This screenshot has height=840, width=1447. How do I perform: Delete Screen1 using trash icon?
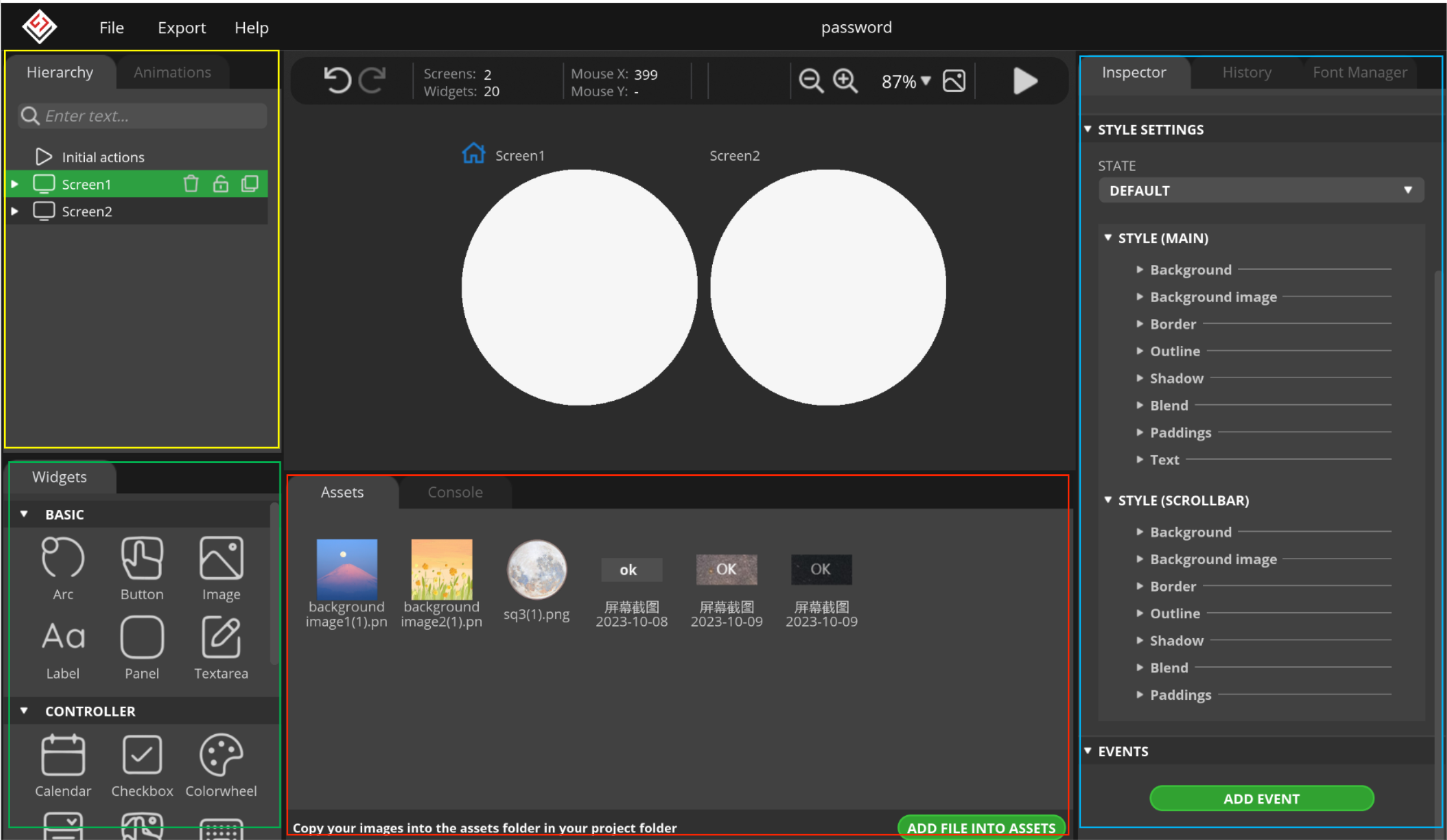(190, 184)
